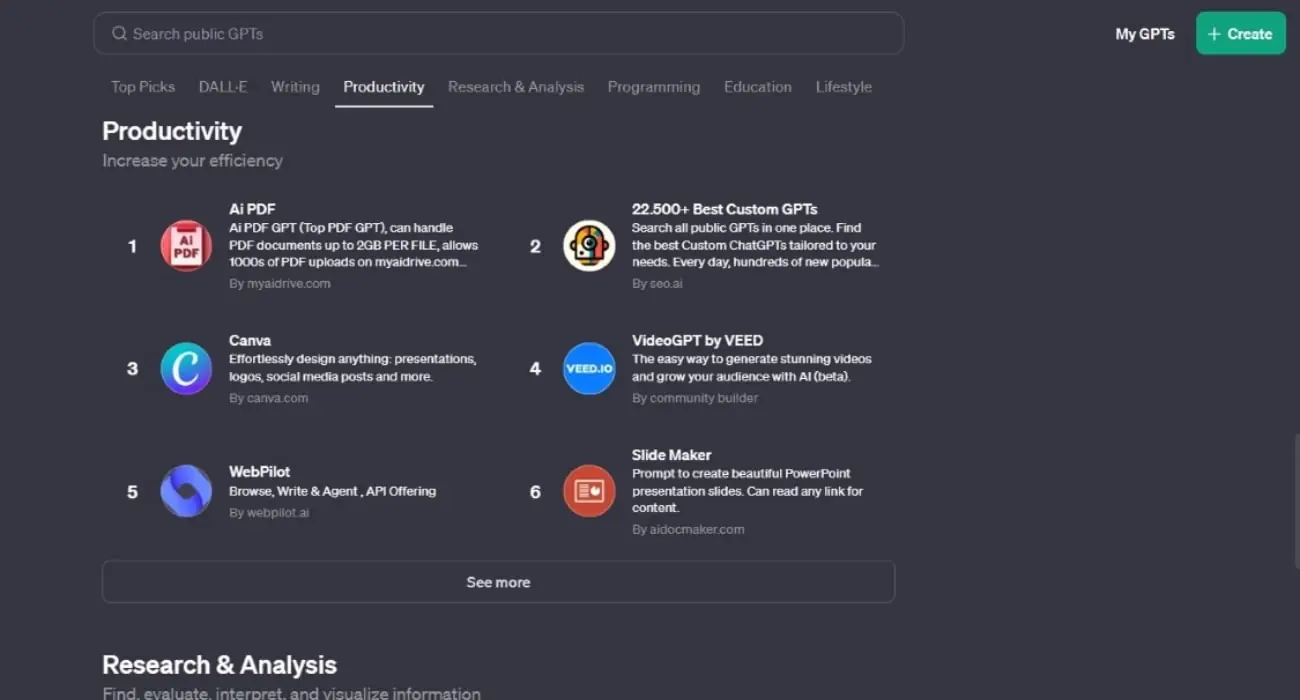Screen dimensions: 1300x700
Task: Click the Productivity section heading
Action: click(172, 131)
